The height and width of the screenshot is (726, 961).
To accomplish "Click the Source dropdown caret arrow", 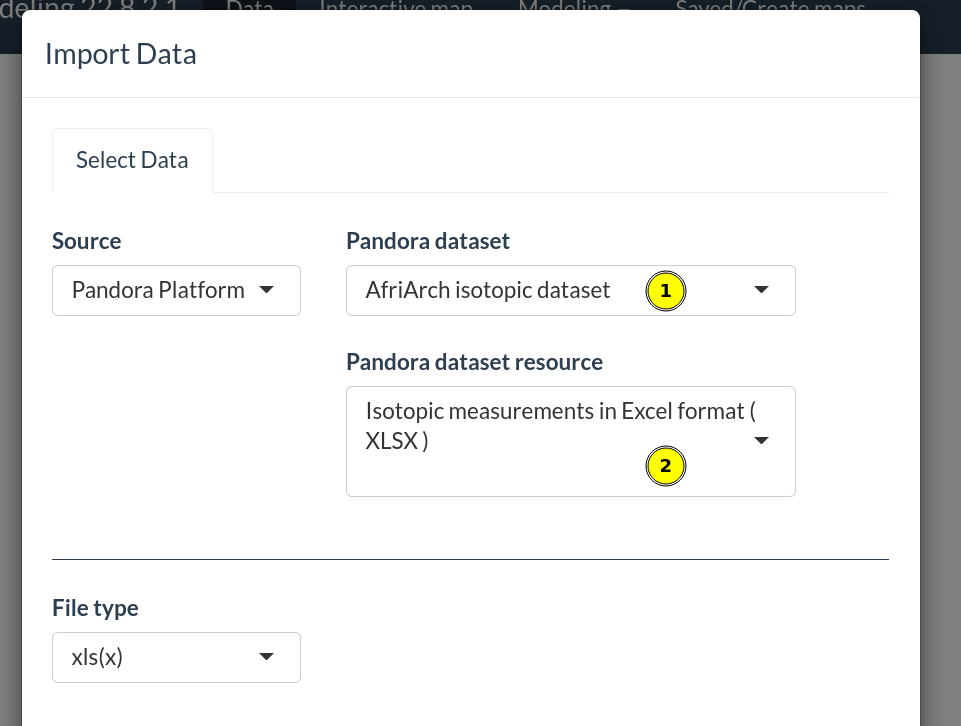I will [x=266, y=289].
